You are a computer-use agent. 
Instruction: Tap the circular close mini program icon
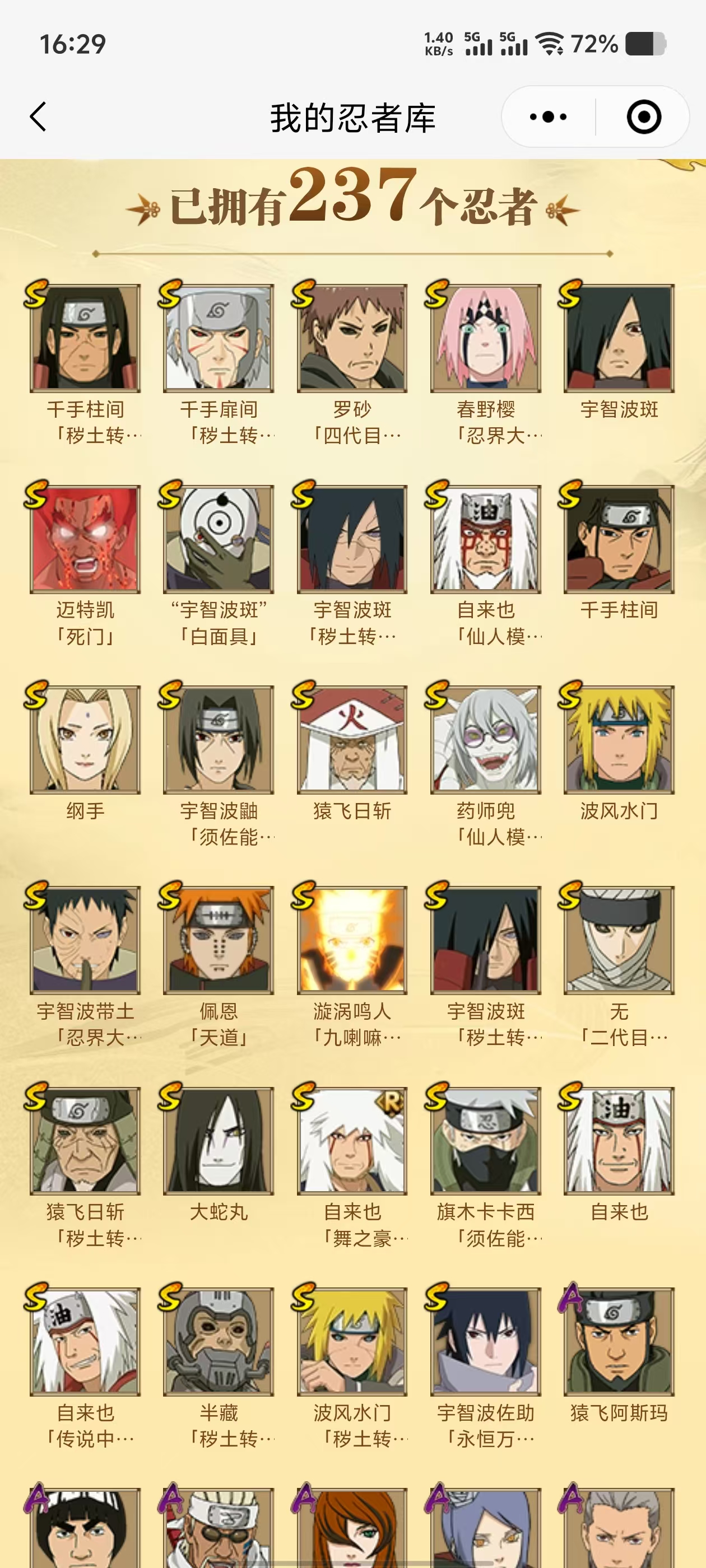click(644, 116)
